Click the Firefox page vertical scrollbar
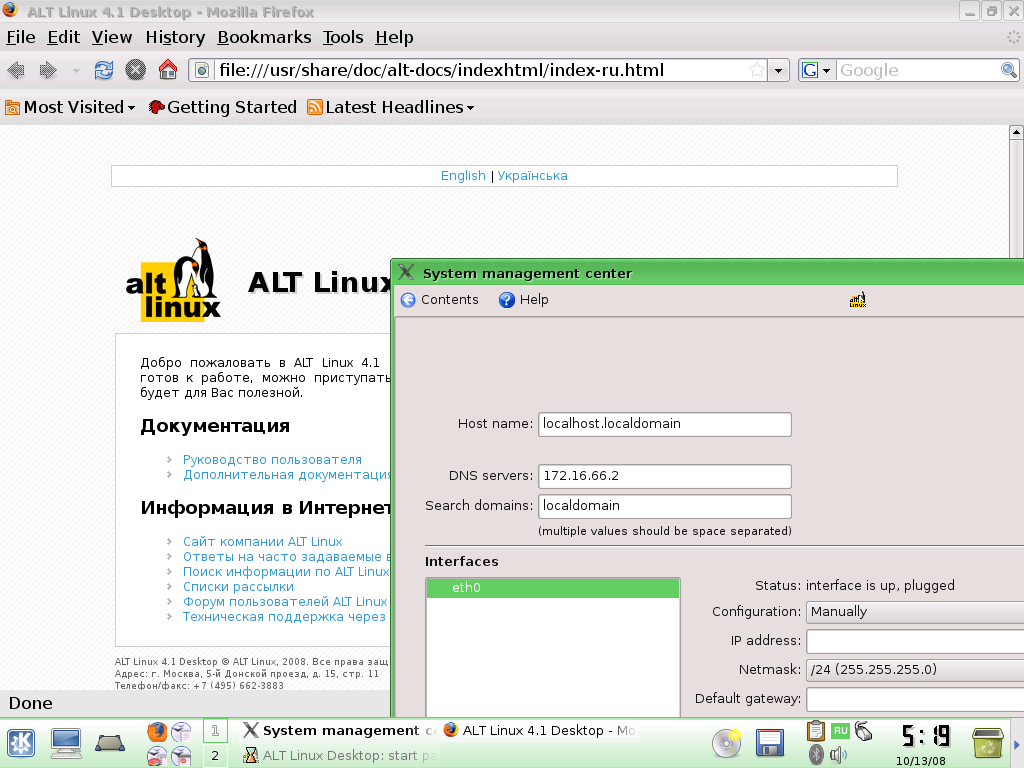Screen dimensions: 1024x768 (x=1016, y=400)
